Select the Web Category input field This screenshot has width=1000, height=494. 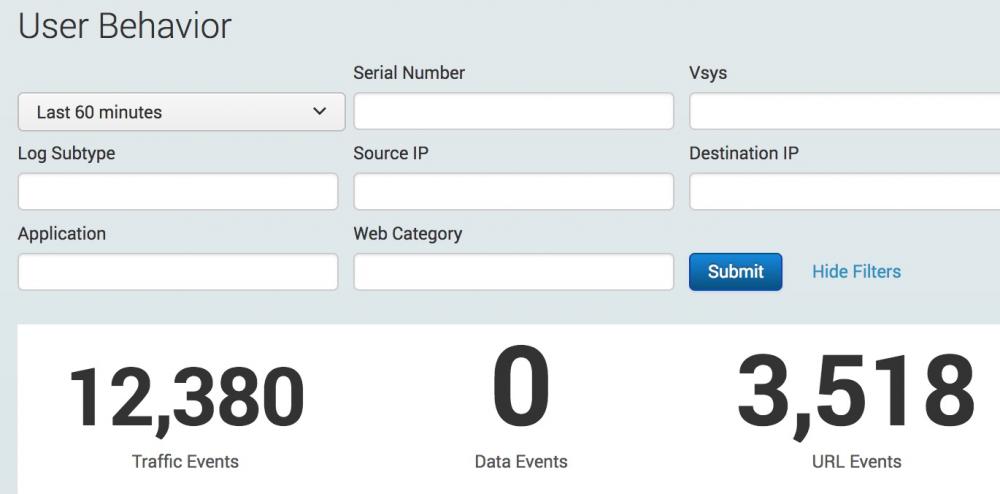coord(513,272)
